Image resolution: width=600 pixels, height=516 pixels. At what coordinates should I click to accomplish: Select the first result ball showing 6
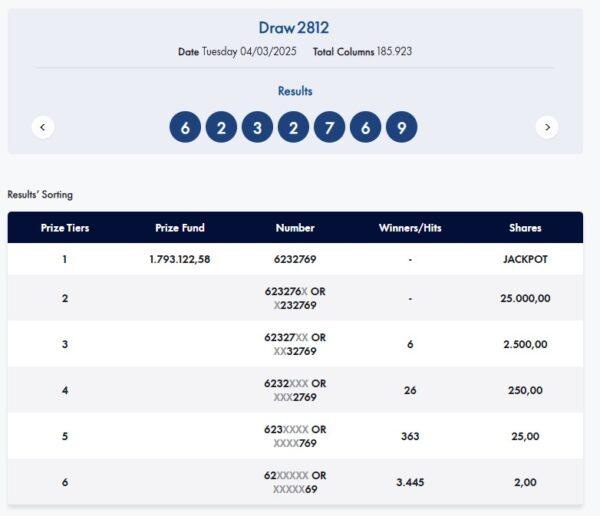tap(185, 127)
